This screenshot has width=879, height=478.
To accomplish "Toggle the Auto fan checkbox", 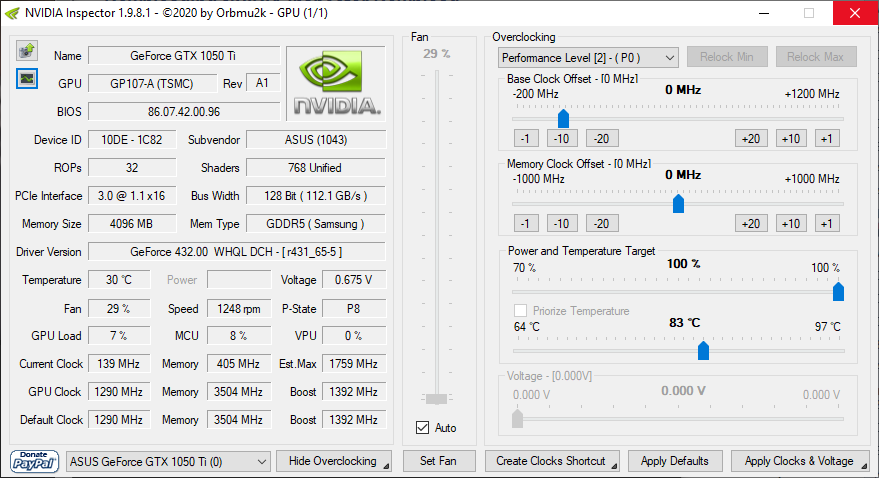I will click(x=423, y=428).
